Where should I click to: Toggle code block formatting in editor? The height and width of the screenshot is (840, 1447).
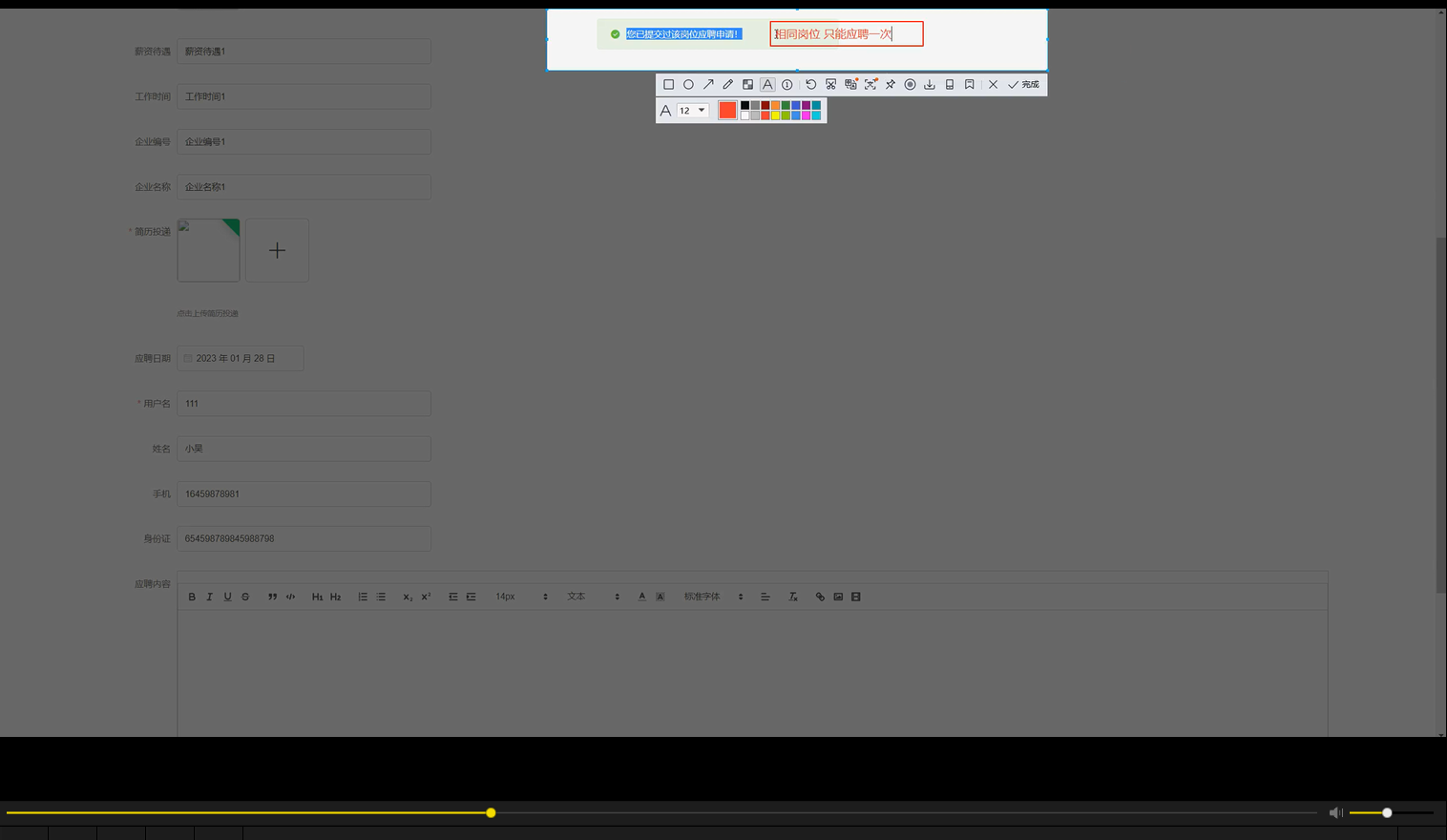pyautogui.click(x=290, y=597)
